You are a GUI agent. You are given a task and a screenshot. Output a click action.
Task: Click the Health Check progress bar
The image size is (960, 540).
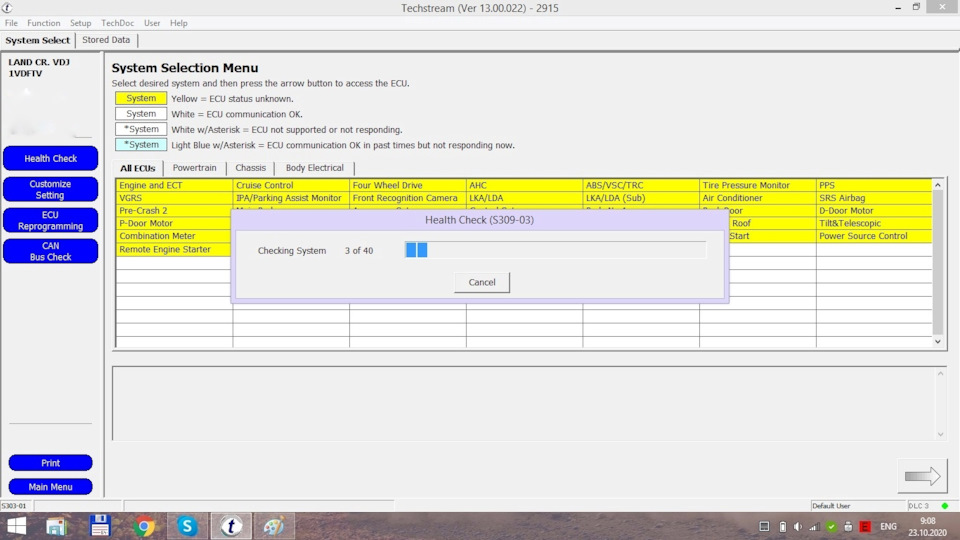[x=555, y=250]
